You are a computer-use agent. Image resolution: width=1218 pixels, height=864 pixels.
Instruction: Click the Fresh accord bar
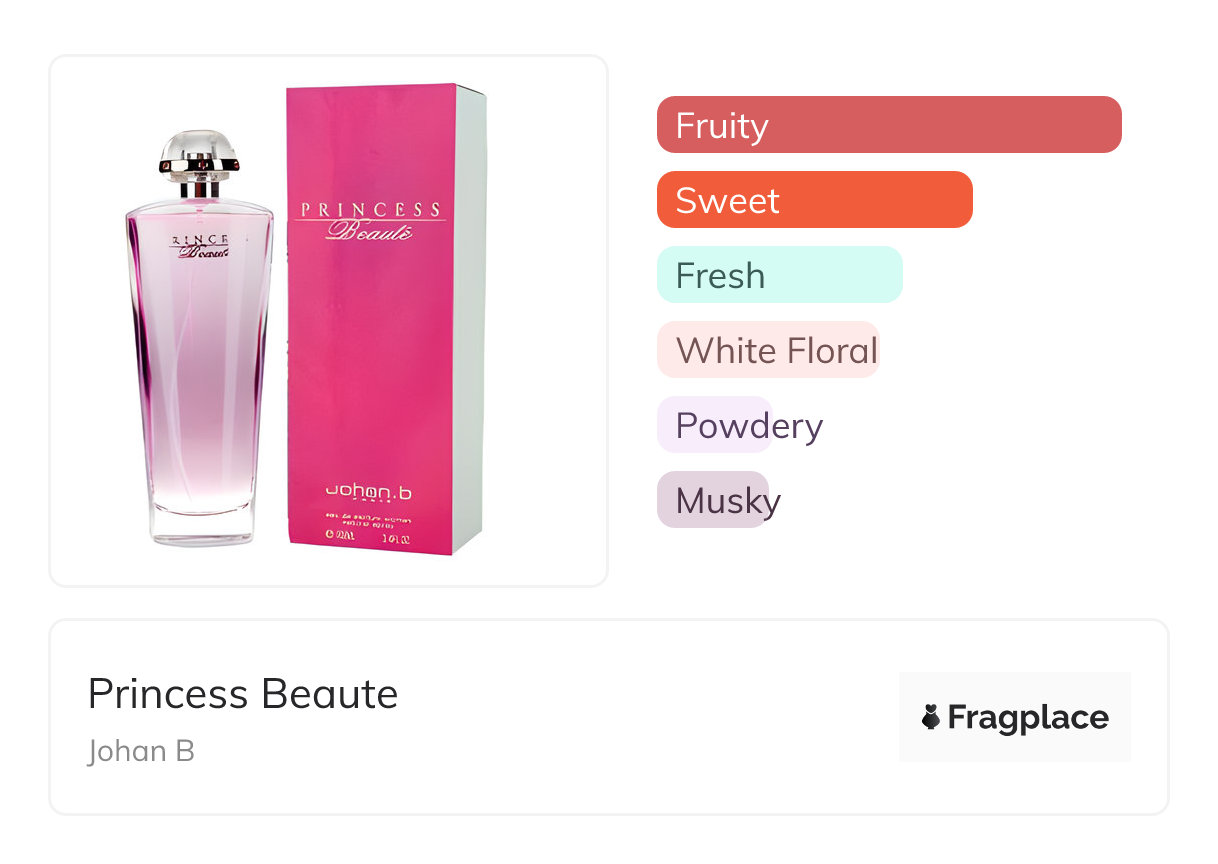click(779, 275)
